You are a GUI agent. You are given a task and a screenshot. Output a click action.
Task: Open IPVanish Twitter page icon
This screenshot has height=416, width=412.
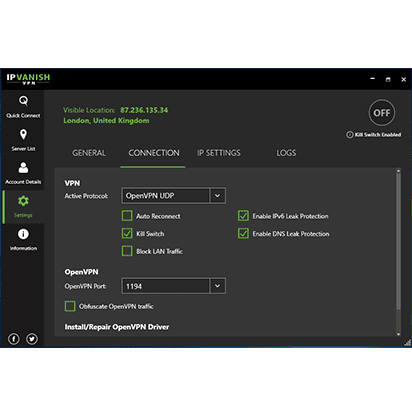pyautogui.click(x=32, y=339)
